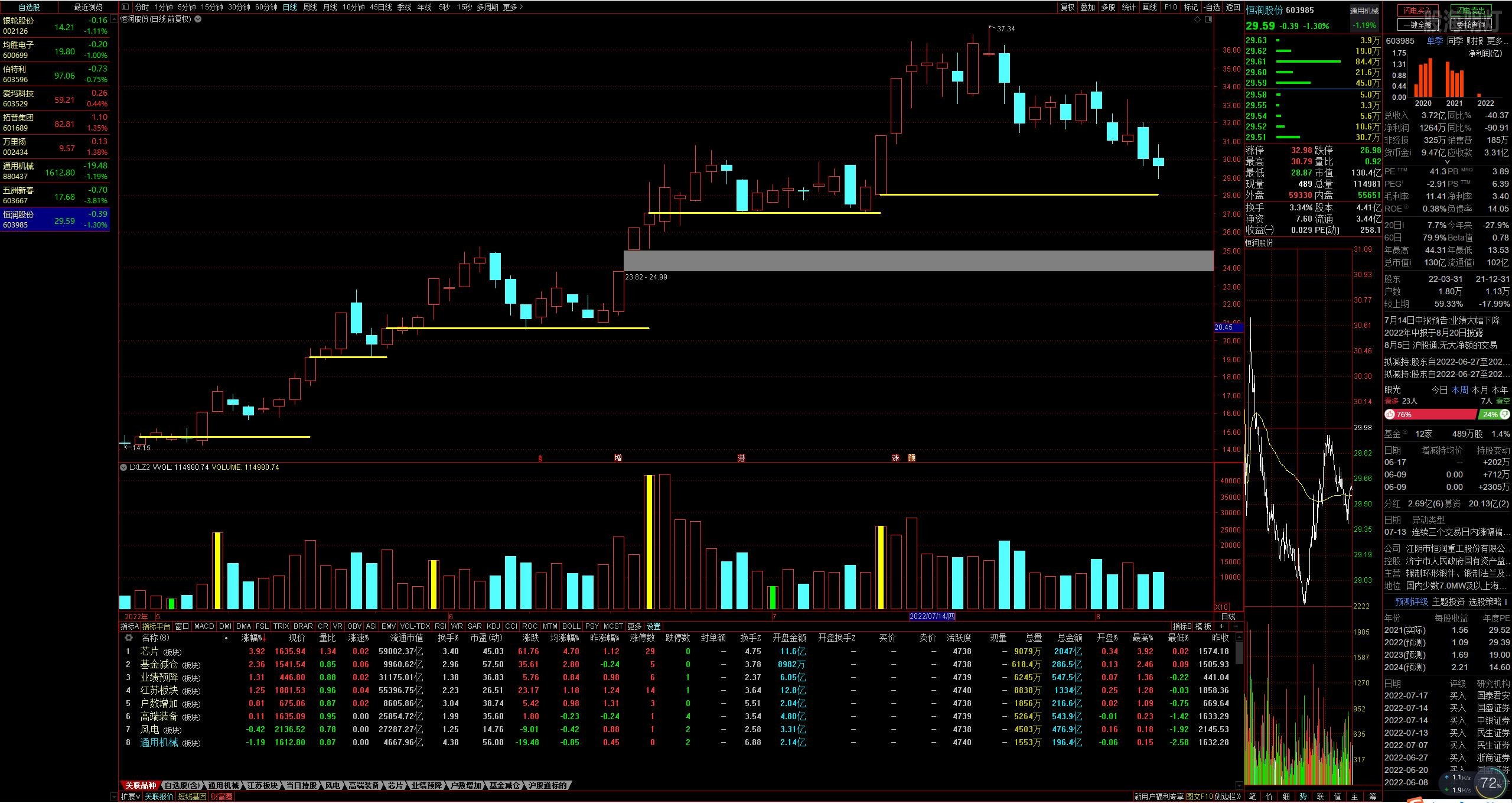This screenshot has width=1512, height=803.
Task: Click the 主 button in bottom toolbar
Action: (1355, 797)
